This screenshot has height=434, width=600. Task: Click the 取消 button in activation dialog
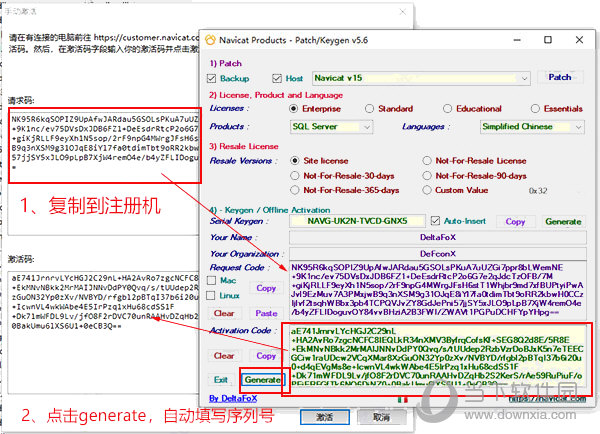point(382,417)
